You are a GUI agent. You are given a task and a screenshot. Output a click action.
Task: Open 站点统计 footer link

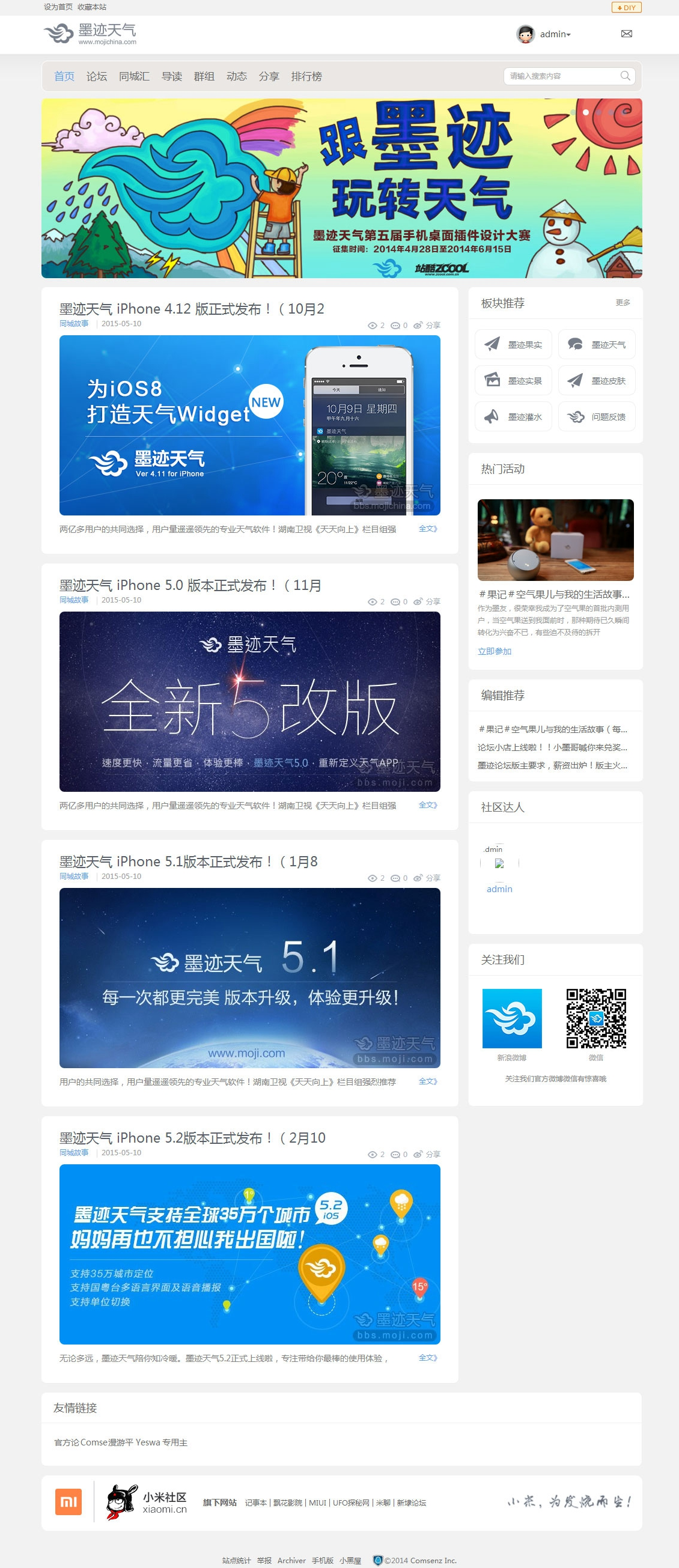(236, 1560)
